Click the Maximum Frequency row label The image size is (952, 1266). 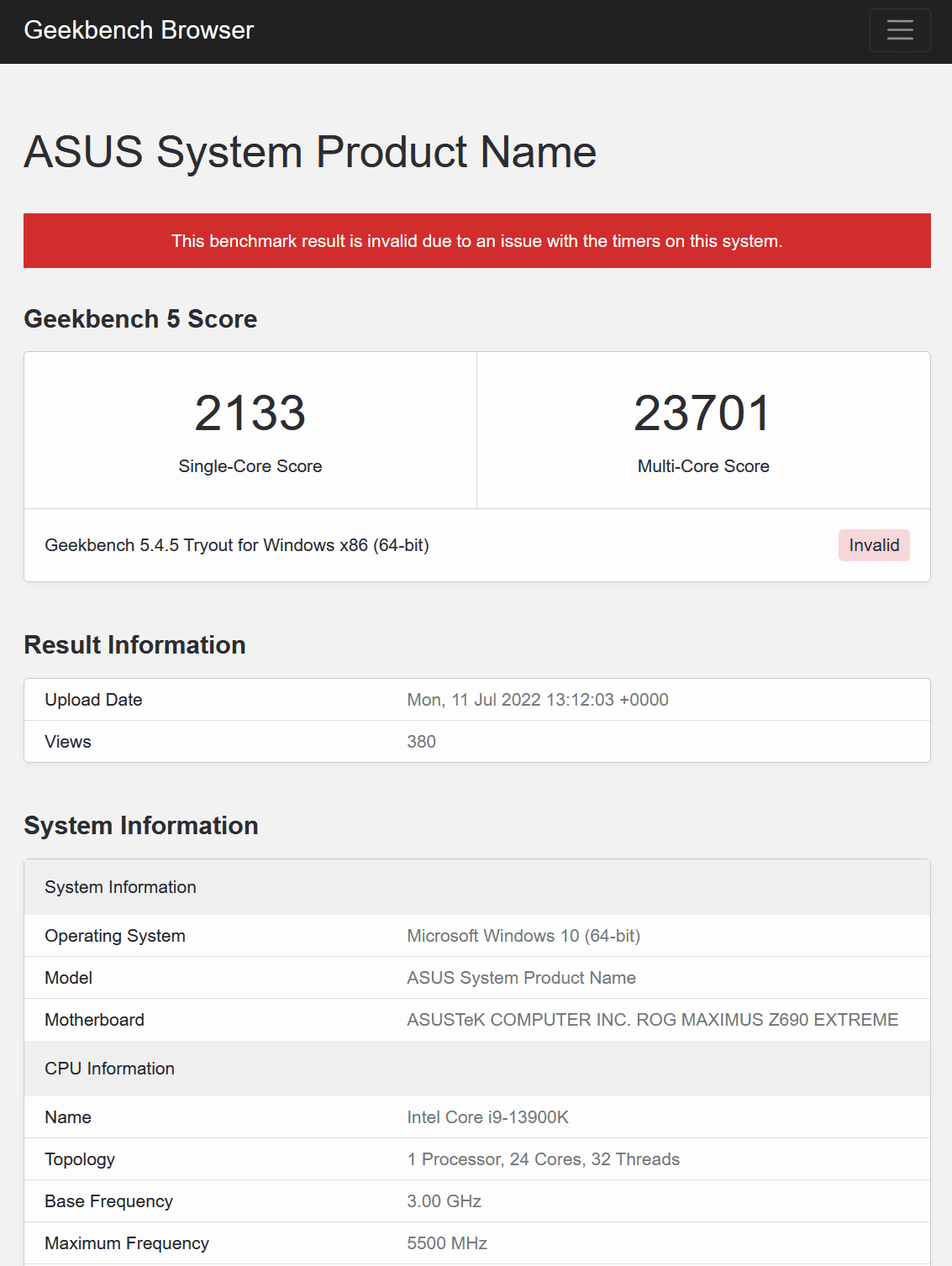(127, 1243)
